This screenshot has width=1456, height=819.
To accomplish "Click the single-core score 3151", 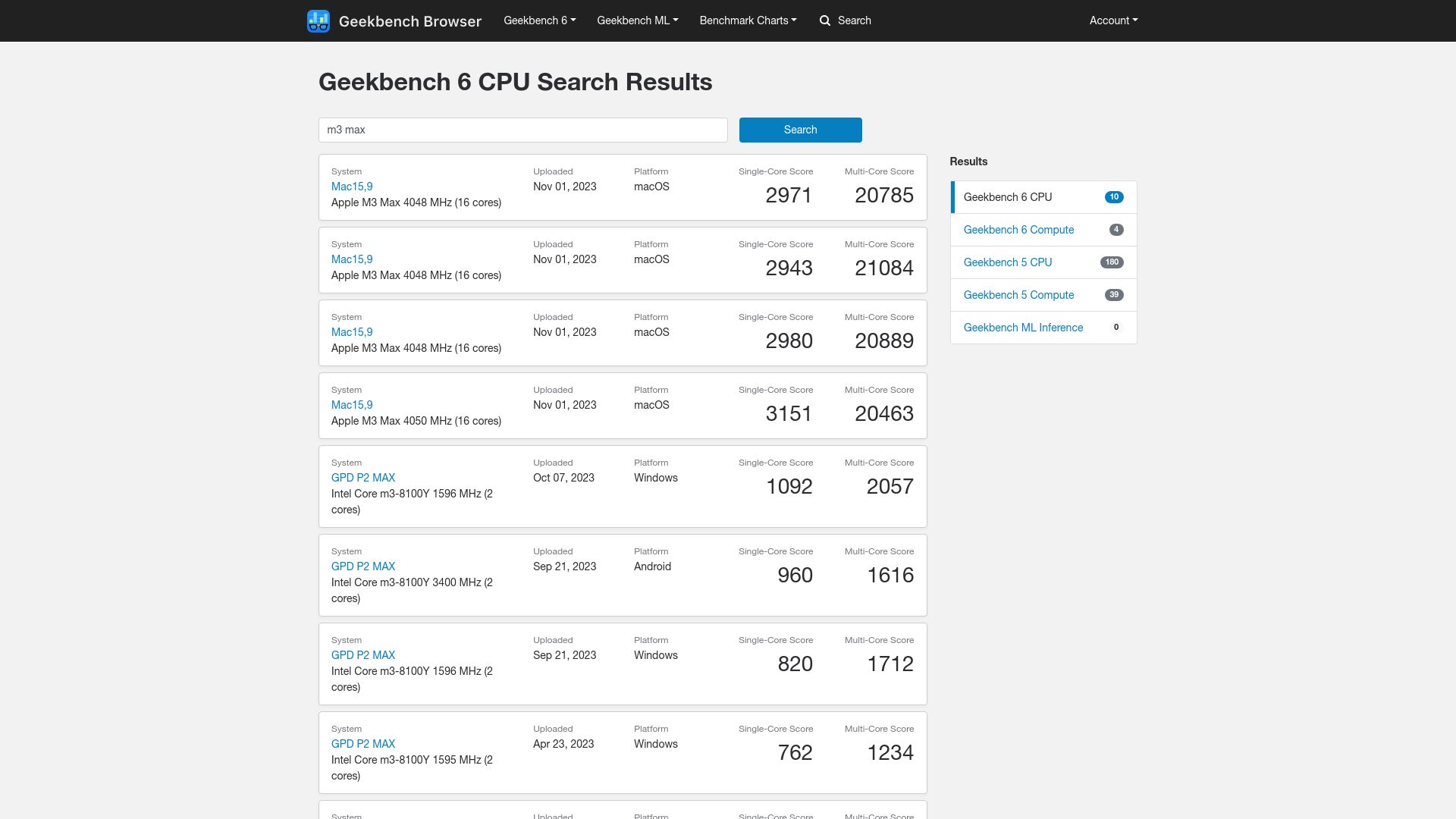I will pos(789,414).
